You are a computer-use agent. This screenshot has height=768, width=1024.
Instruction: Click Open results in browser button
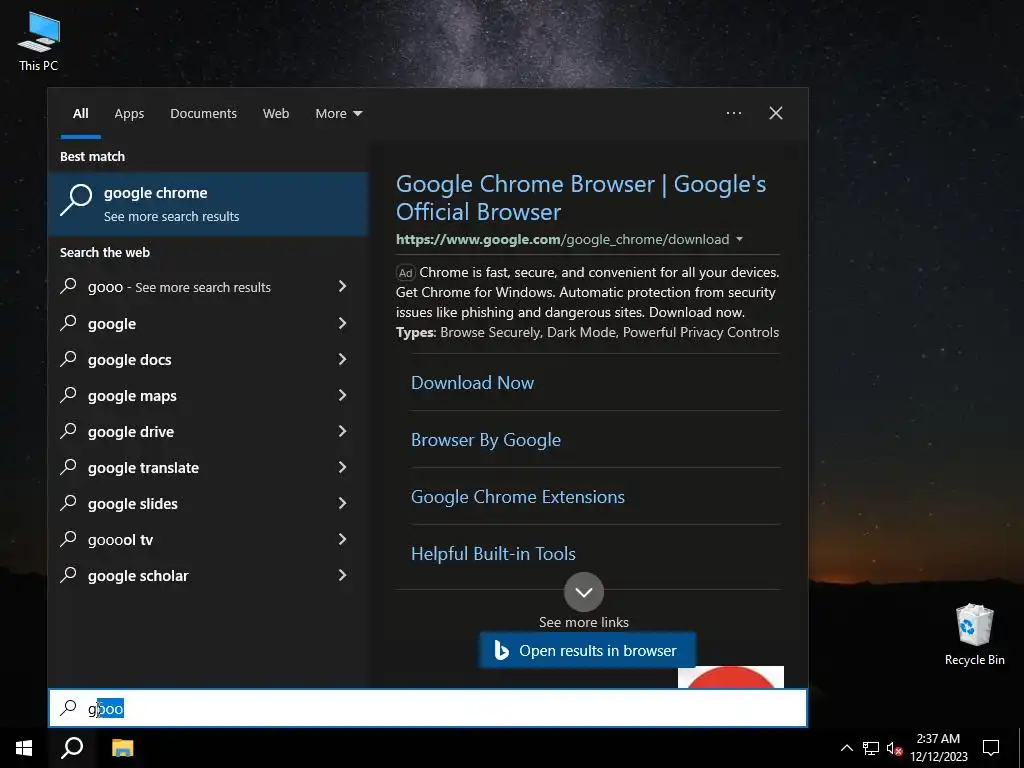[x=588, y=650]
